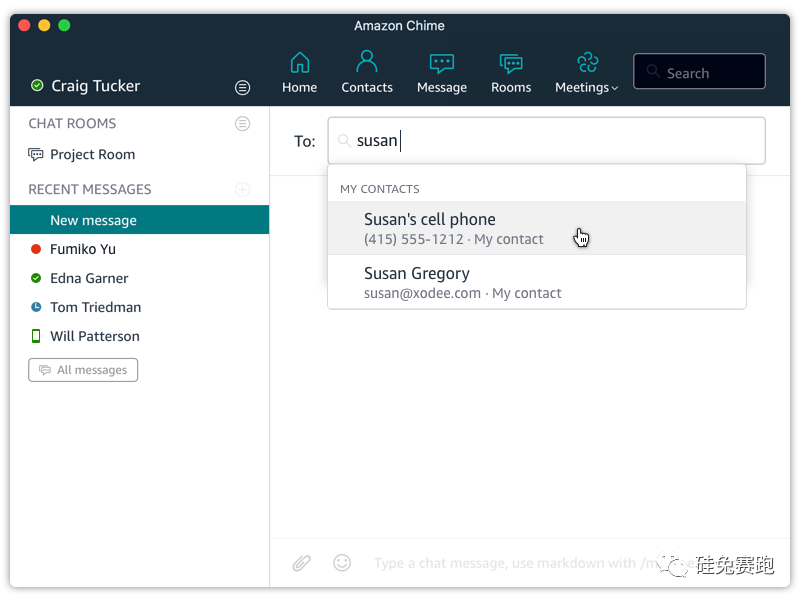This screenshot has width=800, height=600.
Task: Select Susan's cell phone contact suggestion
Action: pyautogui.click(x=537, y=228)
